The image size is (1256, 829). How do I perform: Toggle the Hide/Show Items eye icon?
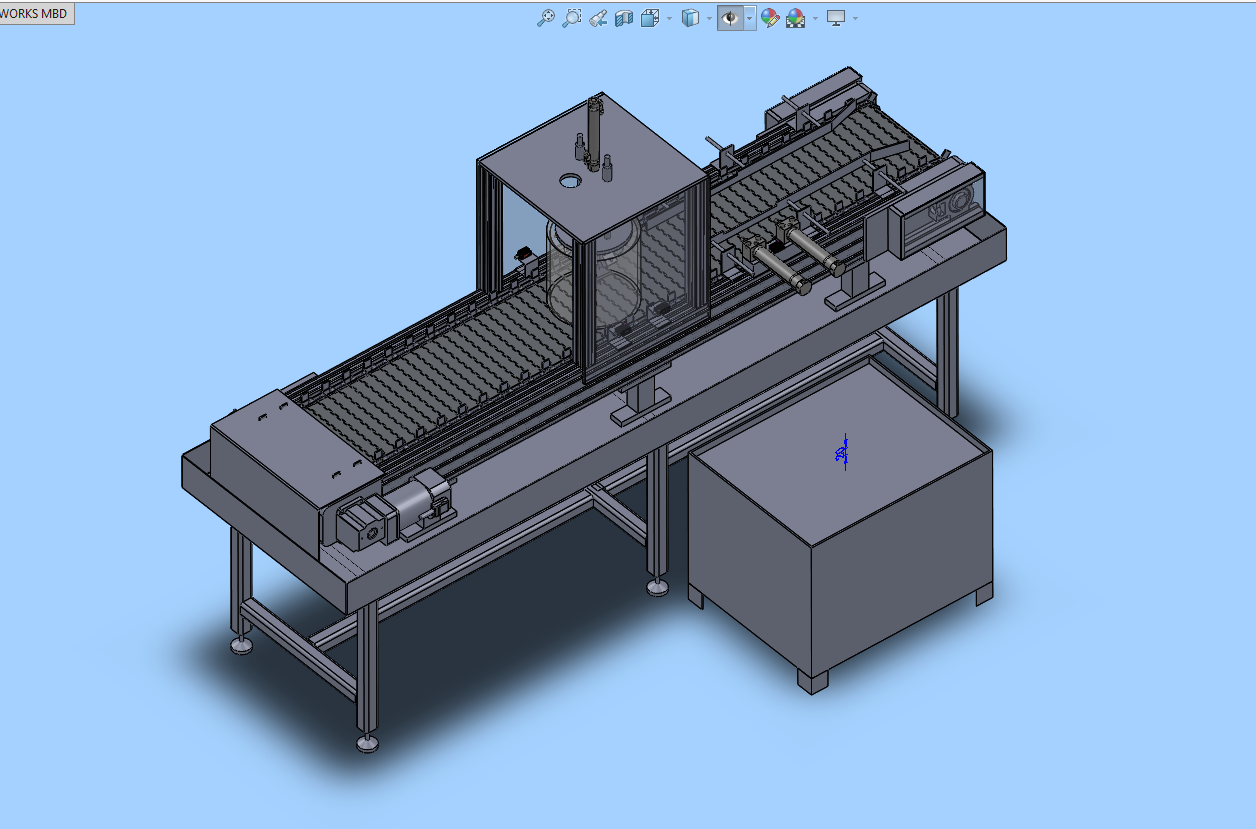click(730, 18)
